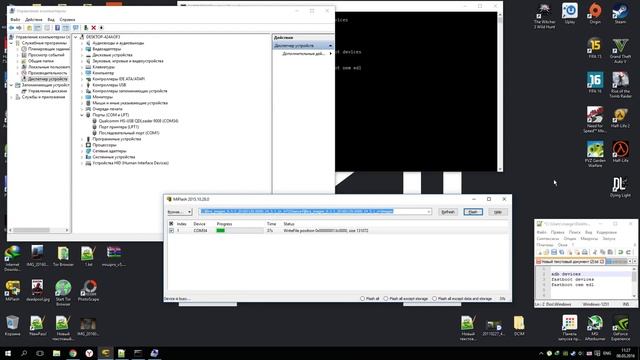Expand the Сетевые адаптеры device node
The height and width of the screenshot is (360, 640).
click(x=82, y=151)
